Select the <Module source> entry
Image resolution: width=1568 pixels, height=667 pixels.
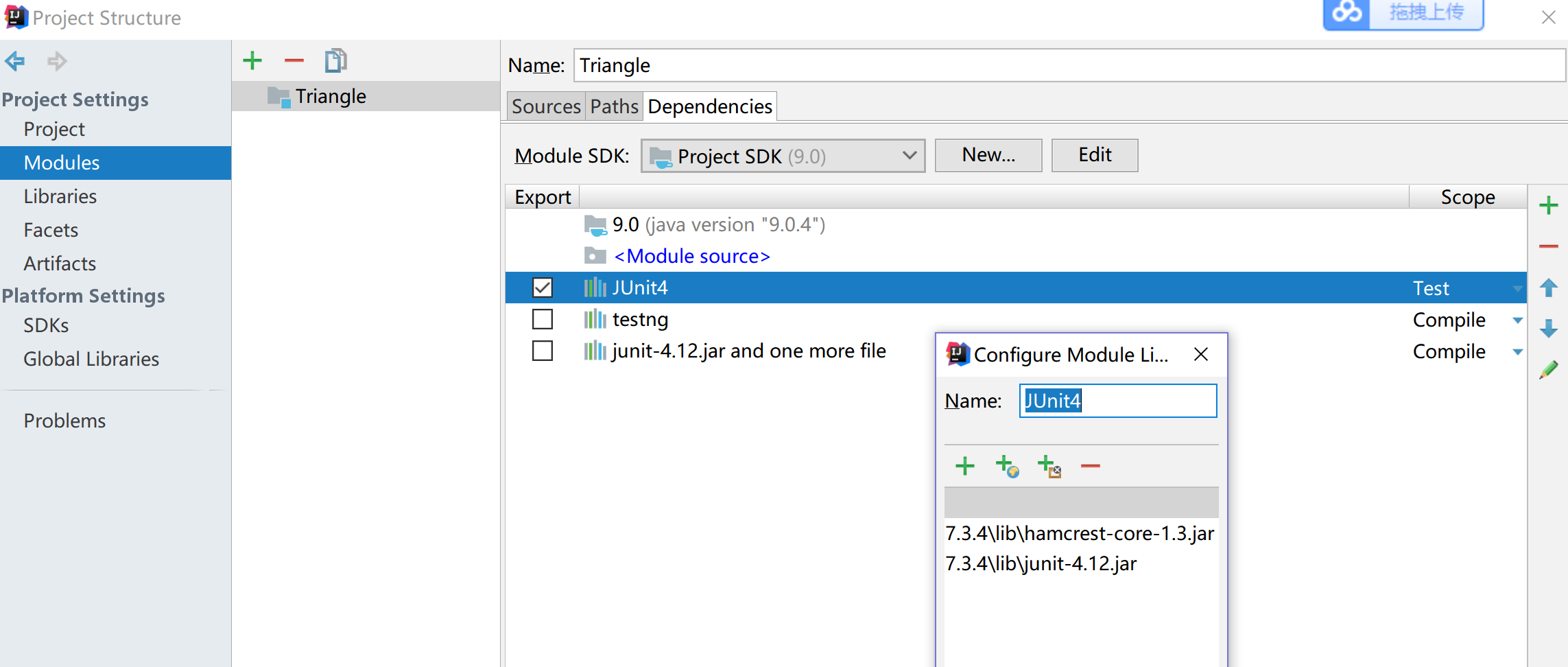(x=692, y=256)
